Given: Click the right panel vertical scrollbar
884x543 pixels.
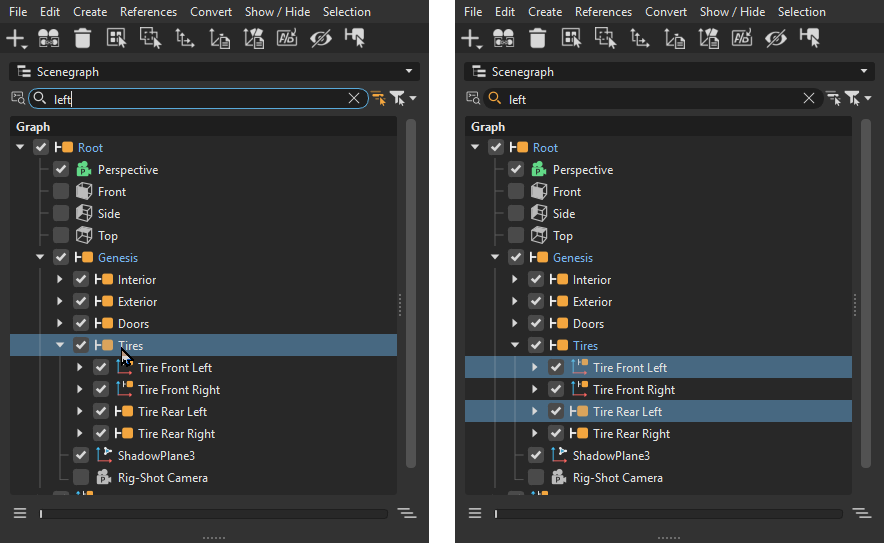Looking at the screenshot, I should click(866, 293).
